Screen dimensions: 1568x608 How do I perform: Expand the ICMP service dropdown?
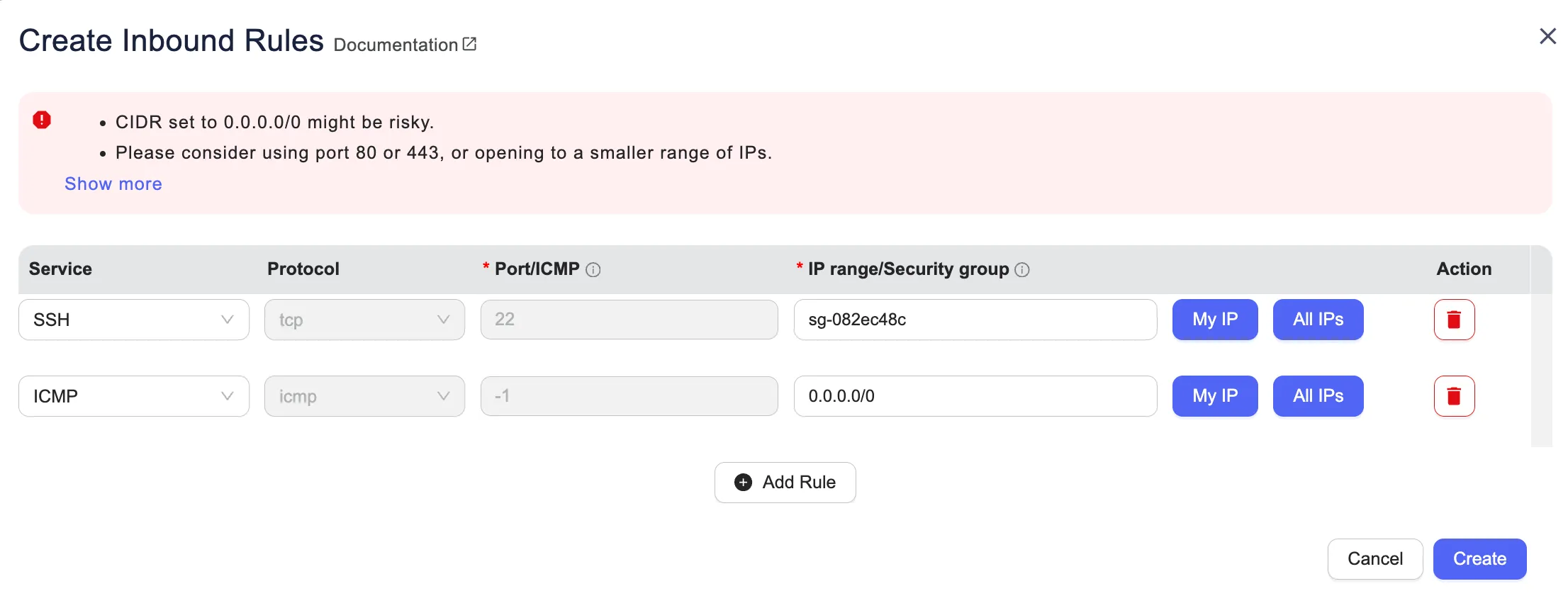(x=134, y=396)
